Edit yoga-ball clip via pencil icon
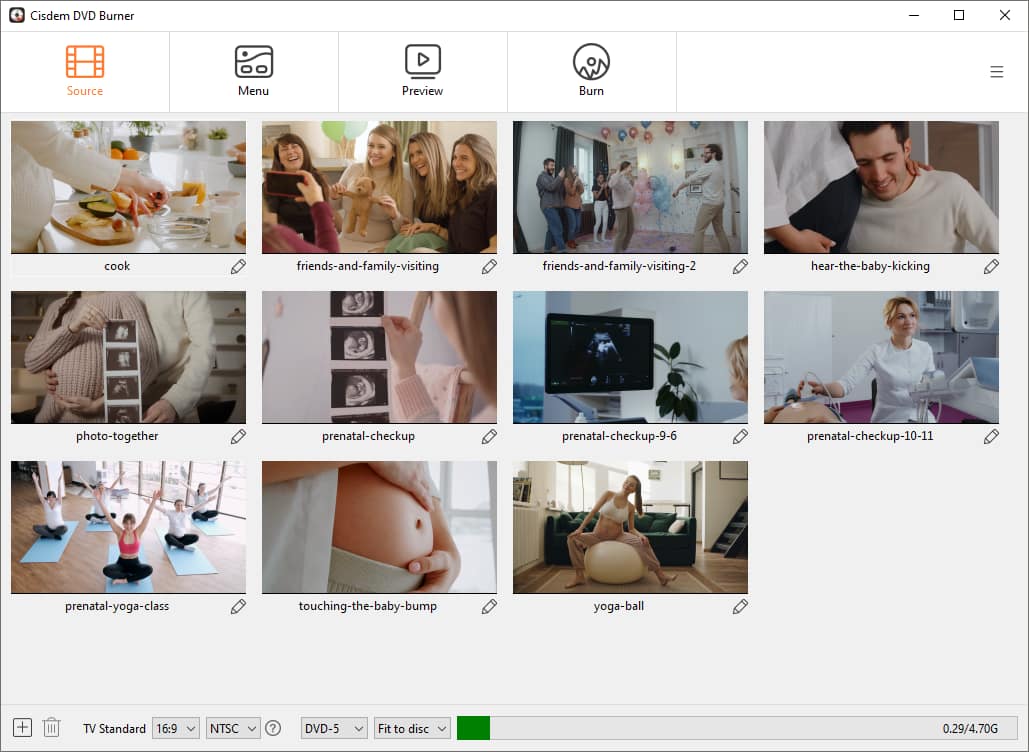The width and height of the screenshot is (1029, 752). (x=740, y=607)
